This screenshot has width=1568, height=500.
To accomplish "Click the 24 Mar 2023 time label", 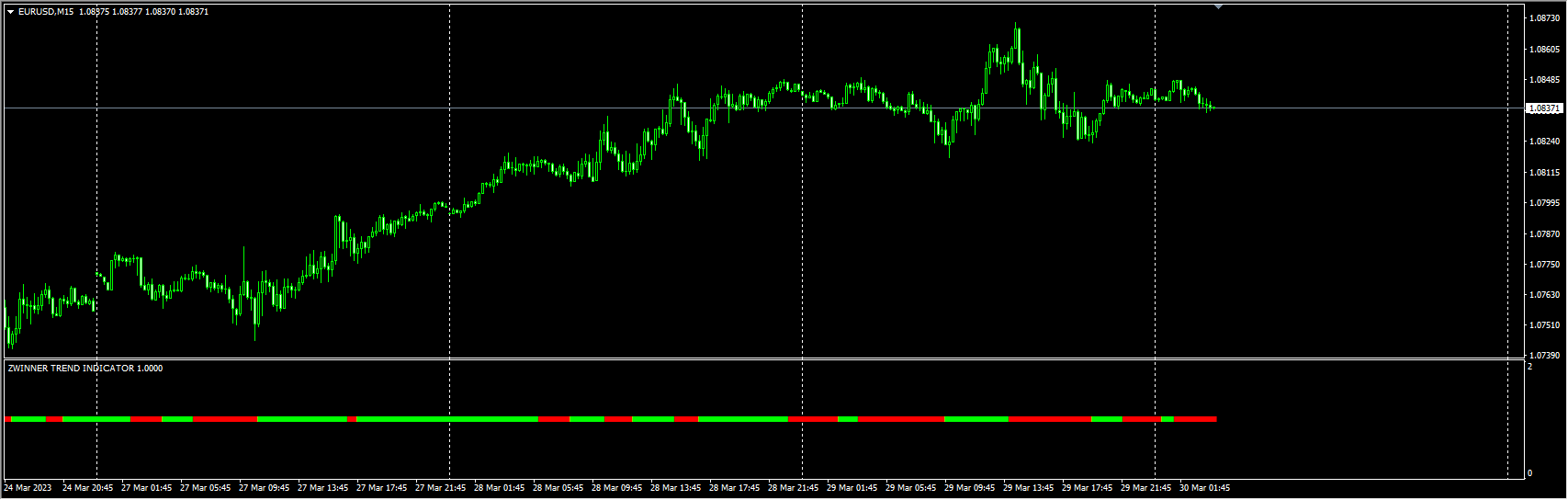I will pyautogui.click(x=28, y=488).
